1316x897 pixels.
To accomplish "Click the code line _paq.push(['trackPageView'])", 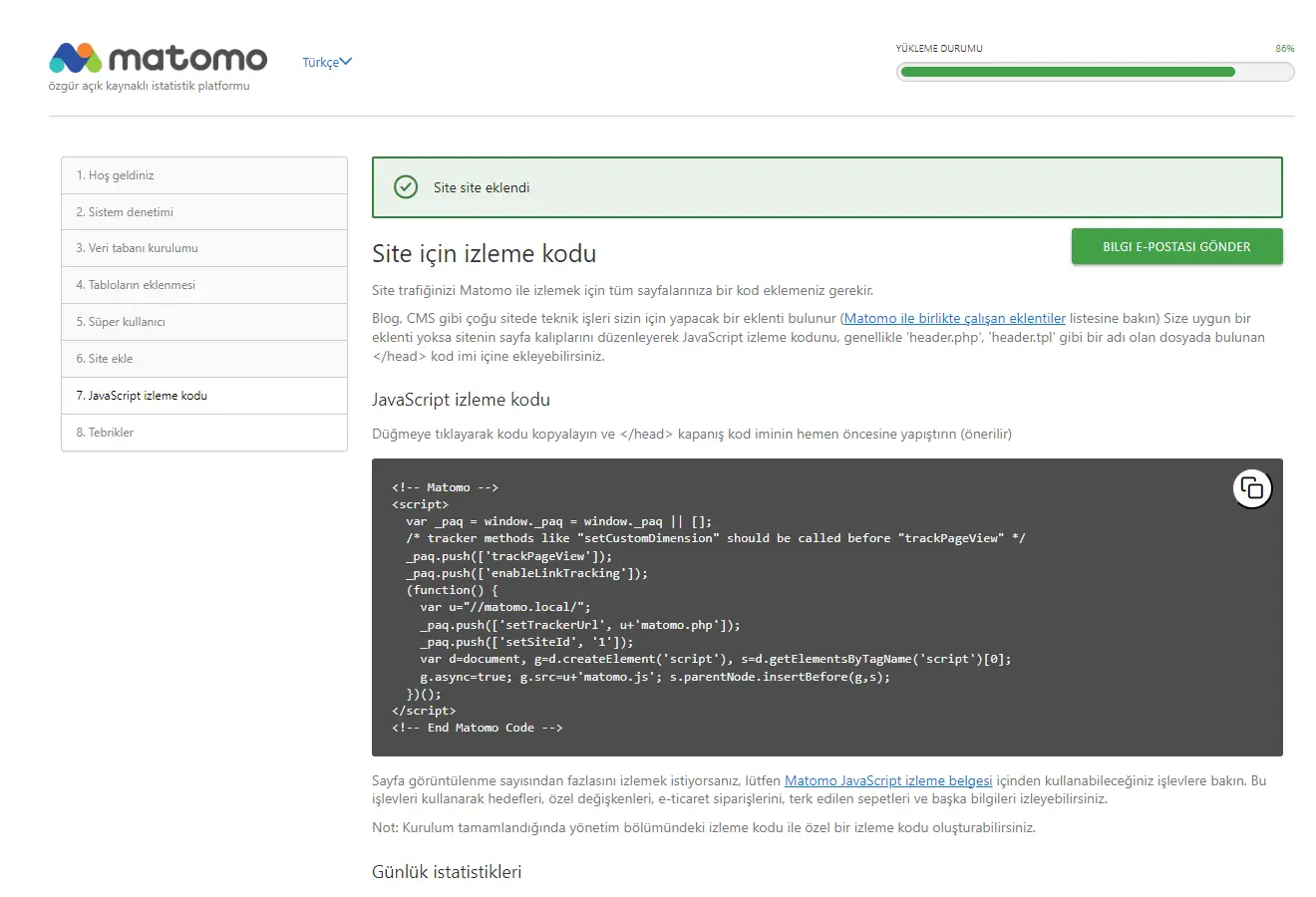I will pos(509,556).
